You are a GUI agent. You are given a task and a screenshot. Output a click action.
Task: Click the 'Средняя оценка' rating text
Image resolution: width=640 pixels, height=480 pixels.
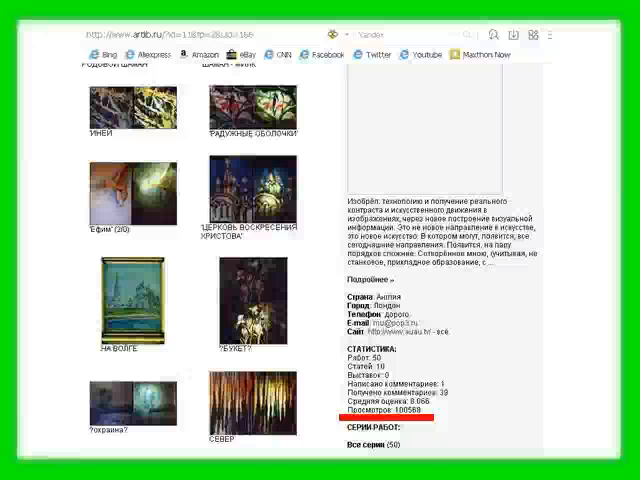pyautogui.click(x=388, y=401)
